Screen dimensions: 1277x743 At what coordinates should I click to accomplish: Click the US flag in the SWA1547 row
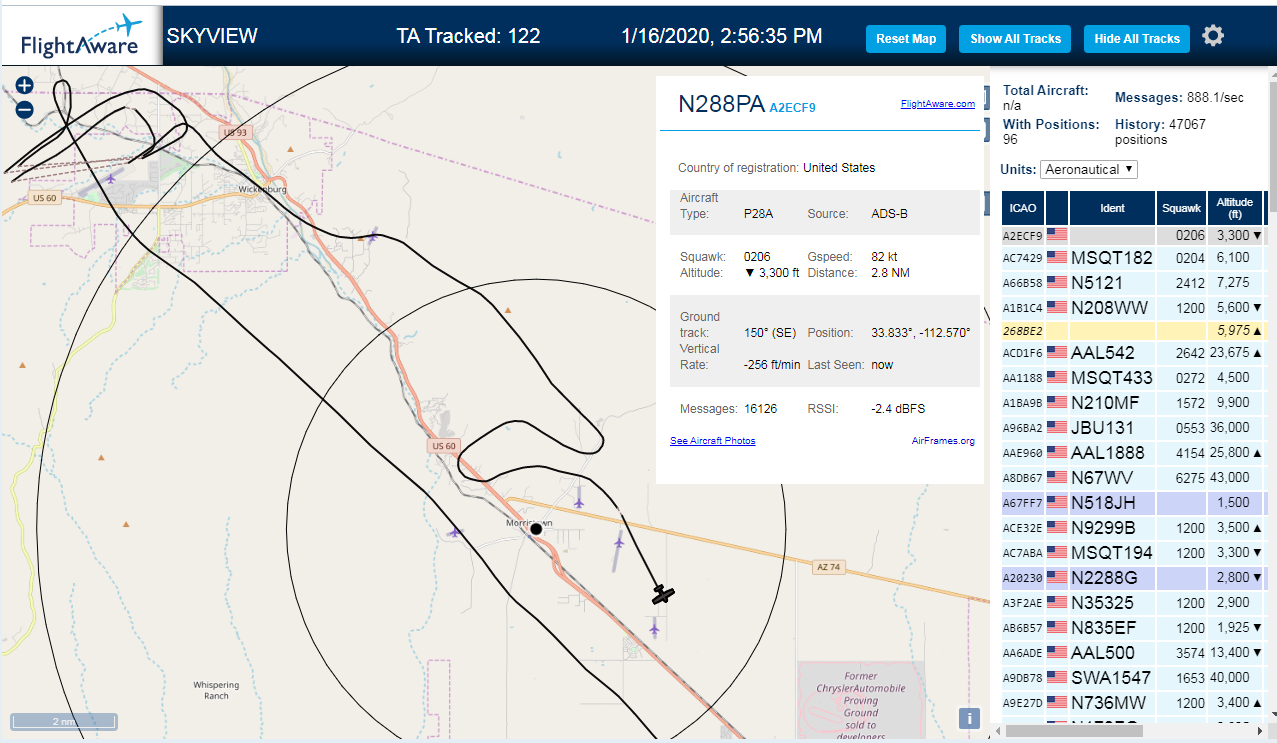(1057, 677)
